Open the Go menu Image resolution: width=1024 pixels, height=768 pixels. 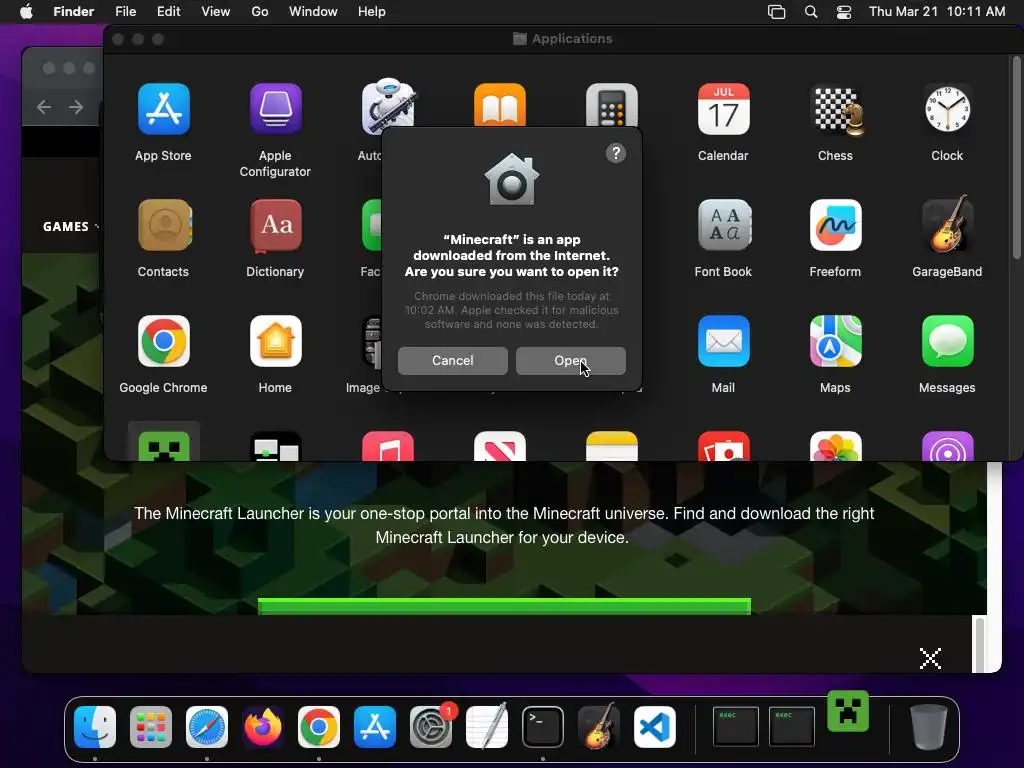[260, 12]
